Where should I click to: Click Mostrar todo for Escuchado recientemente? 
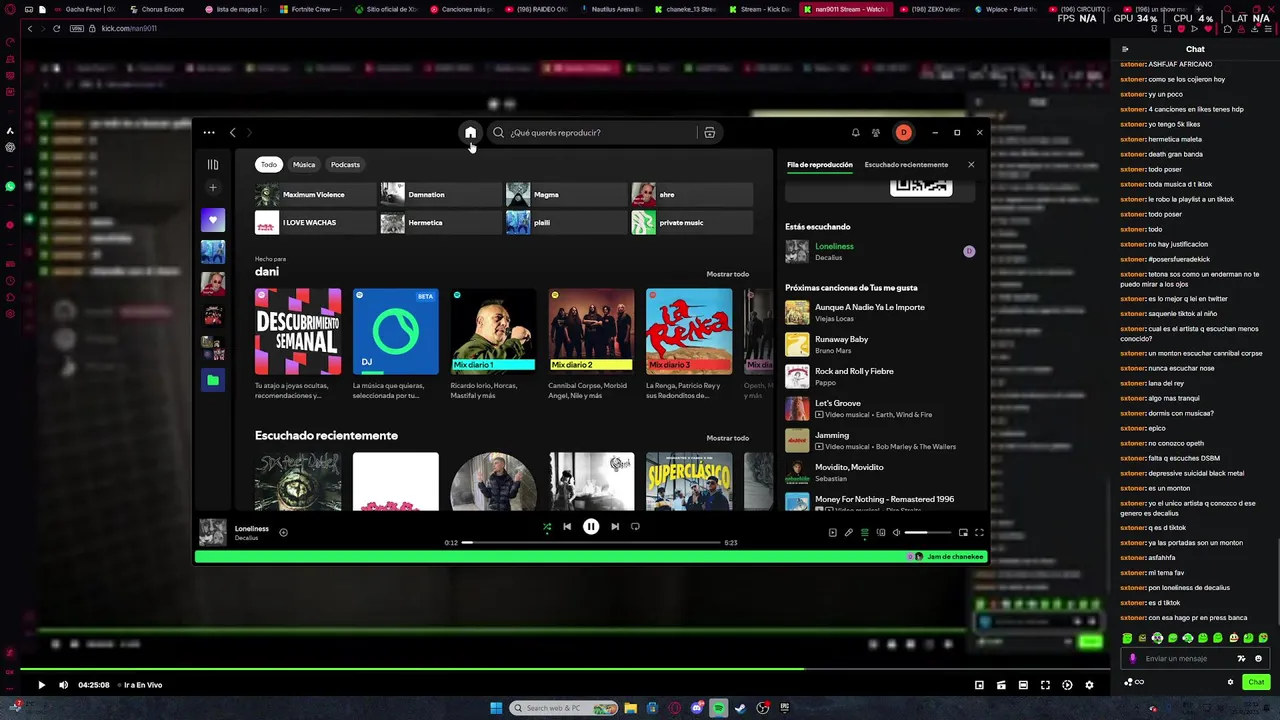(727, 438)
